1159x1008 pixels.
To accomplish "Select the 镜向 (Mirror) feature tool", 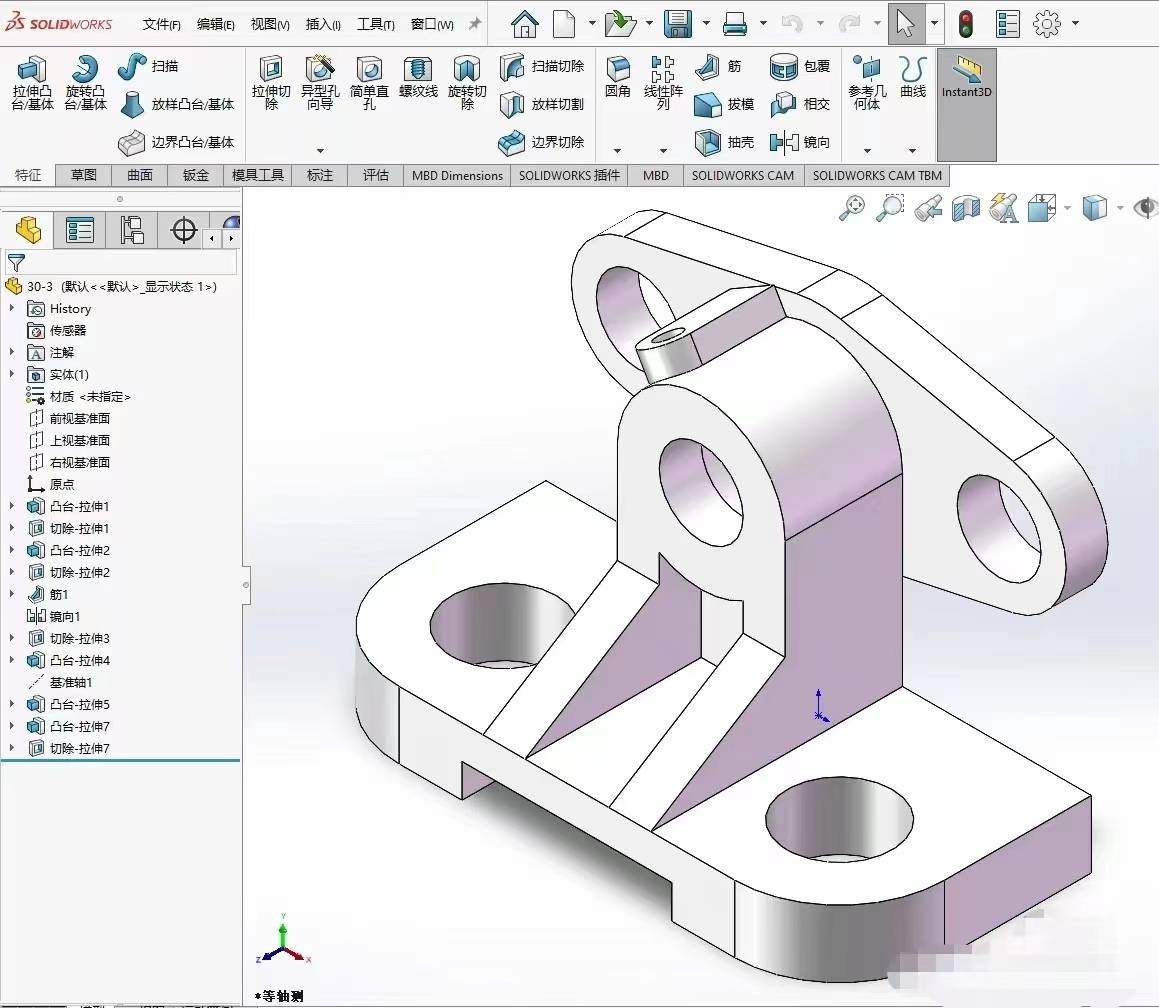I will (x=801, y=142).
